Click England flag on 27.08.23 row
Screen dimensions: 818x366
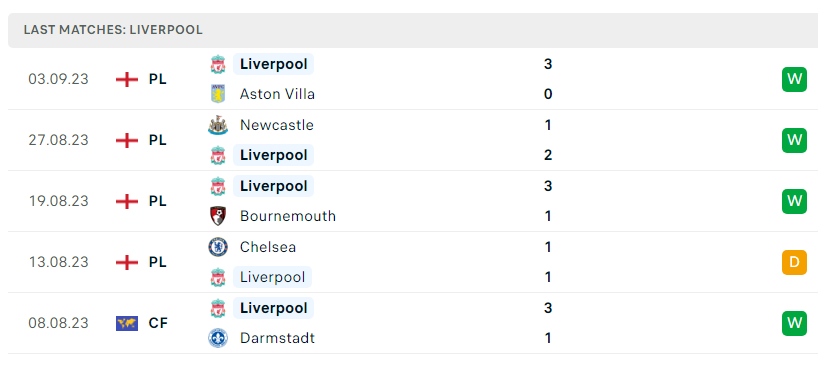[127, 140]
